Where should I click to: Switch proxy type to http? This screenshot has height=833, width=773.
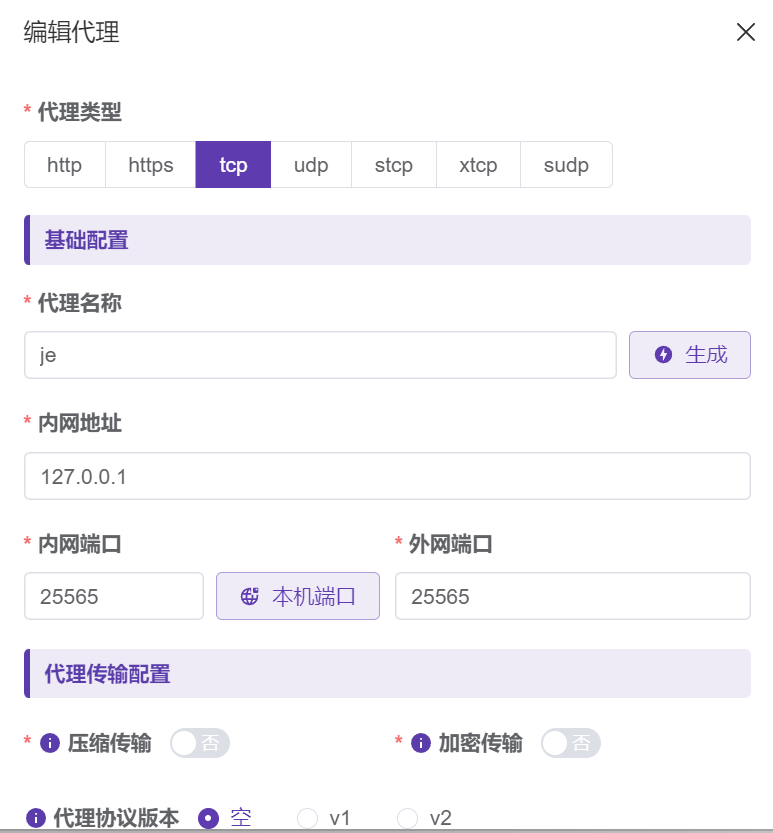[x=65, y=165]
